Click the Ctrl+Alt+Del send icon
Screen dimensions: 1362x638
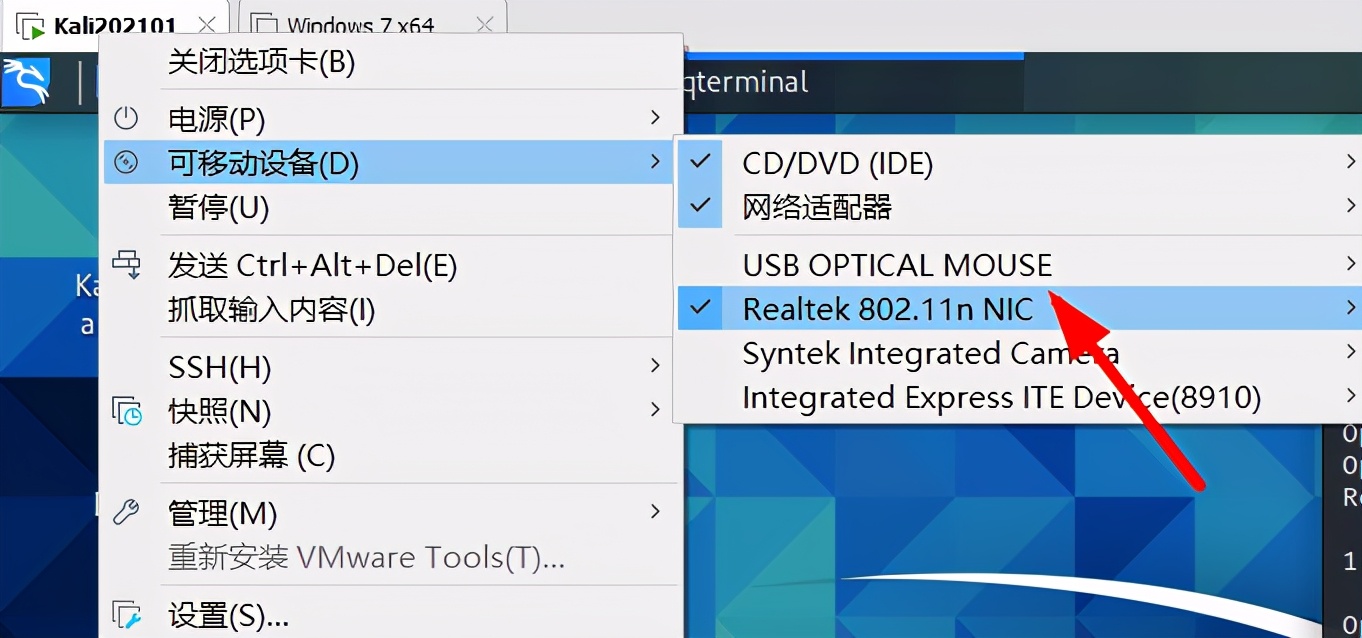click(x=126, y=264)
